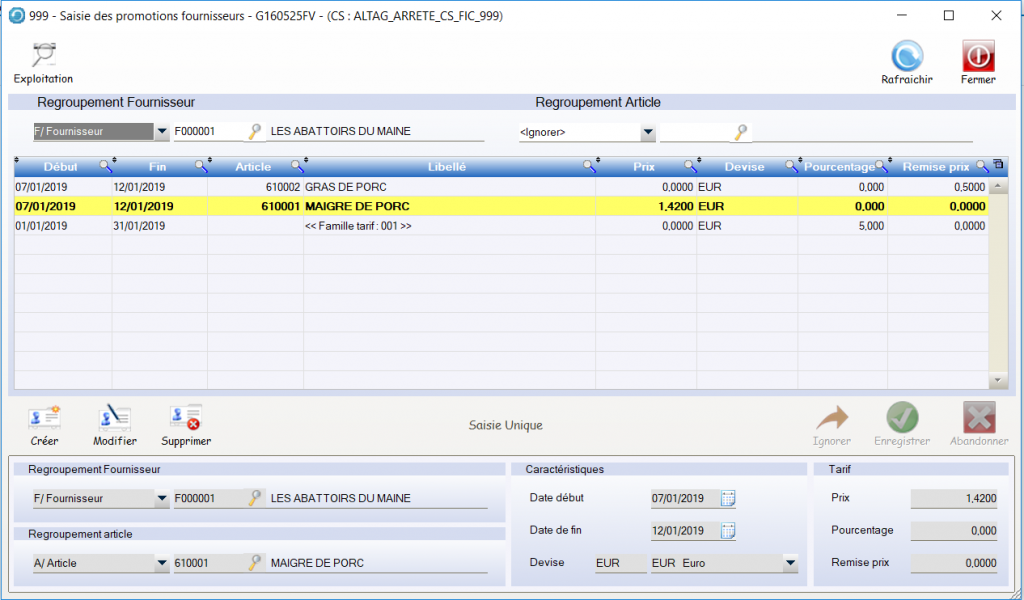This screenshot has height=600, width=1024.
Task: Sort by the Libellé column header
Action: (x=446, y=167)
